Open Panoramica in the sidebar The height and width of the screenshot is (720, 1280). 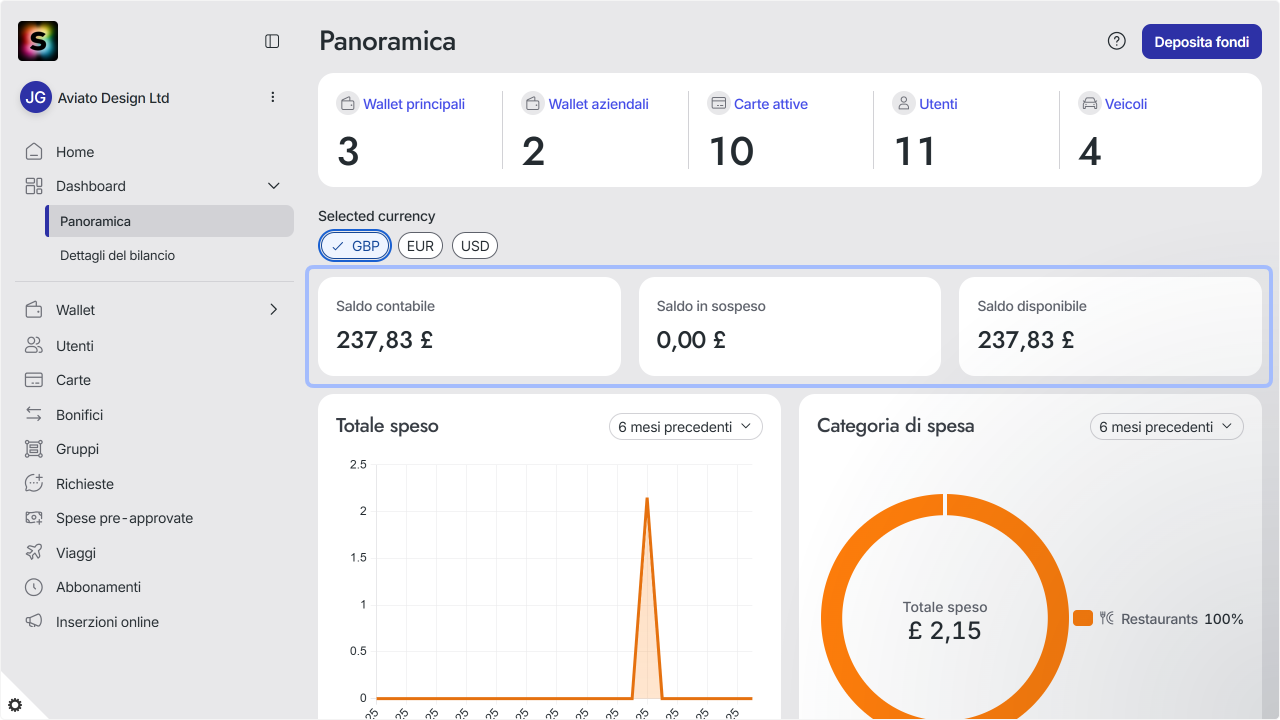[x=170, y=221]
